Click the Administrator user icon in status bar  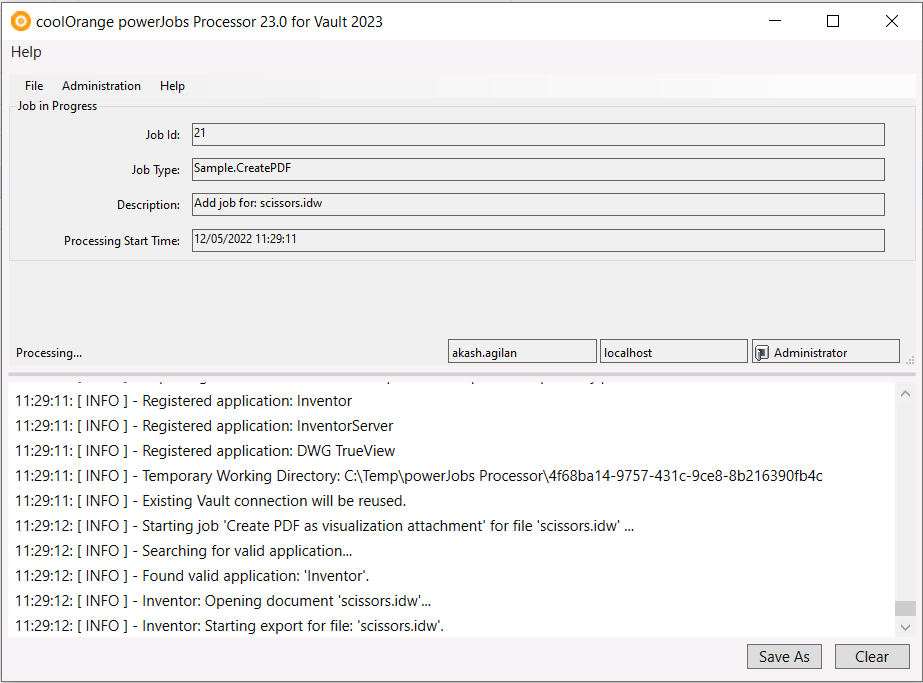click(x=762, y=353)
